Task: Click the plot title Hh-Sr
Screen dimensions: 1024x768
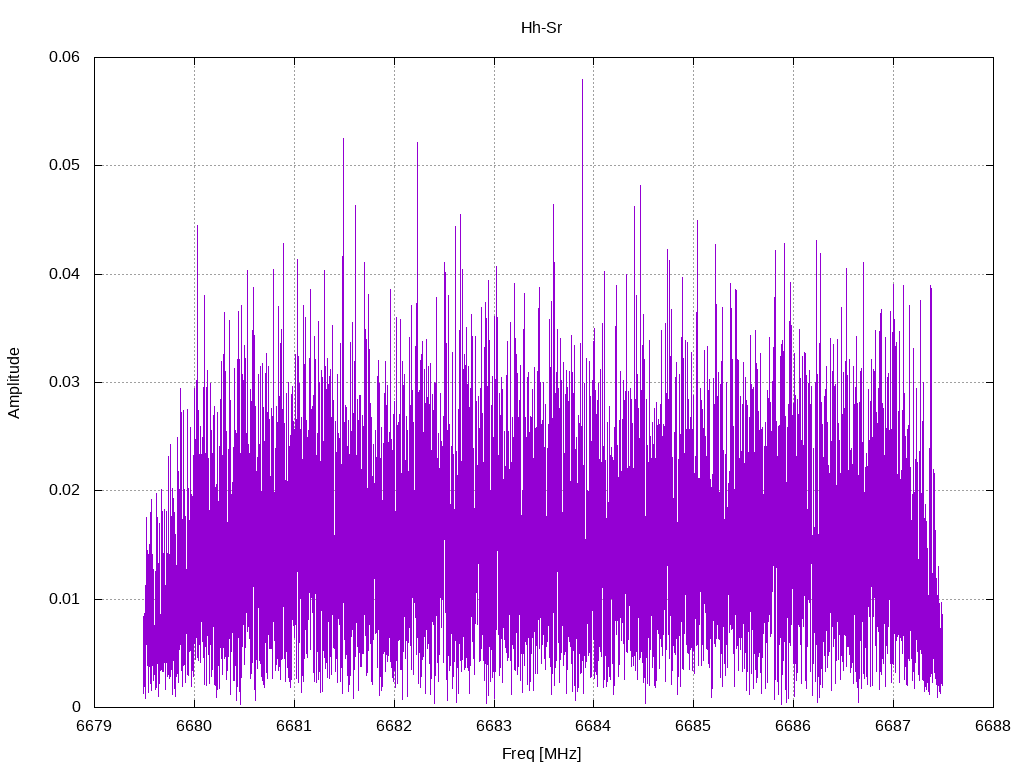Action: (x=541, y=28)
